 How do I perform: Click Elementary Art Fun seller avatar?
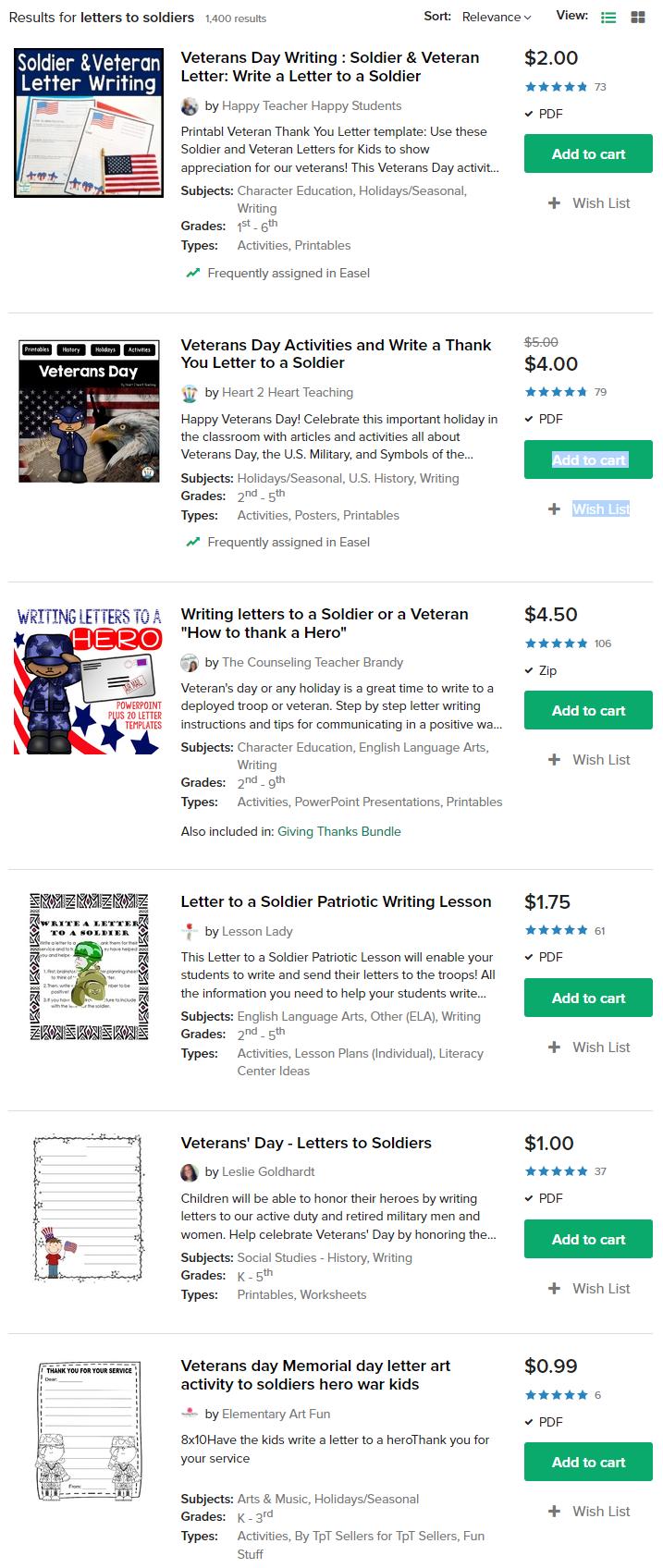[x=190, y=1415]
